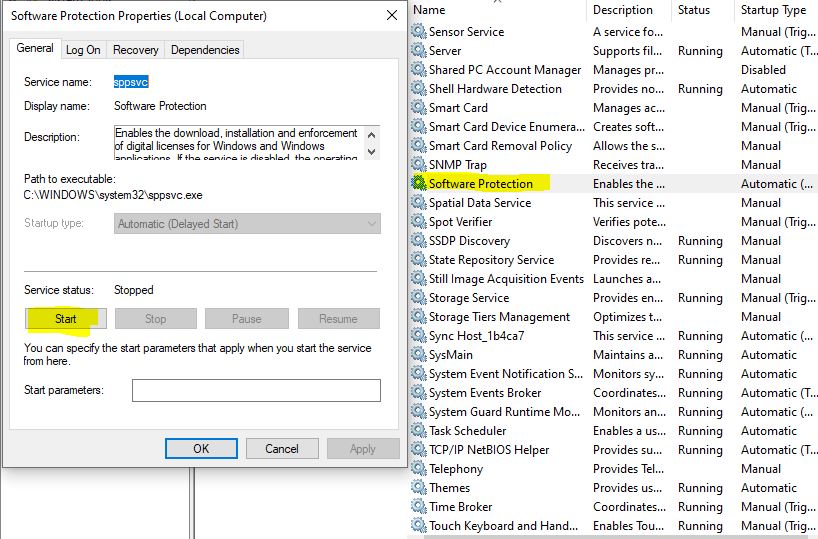Select the Storage Service name

(469, 298)
